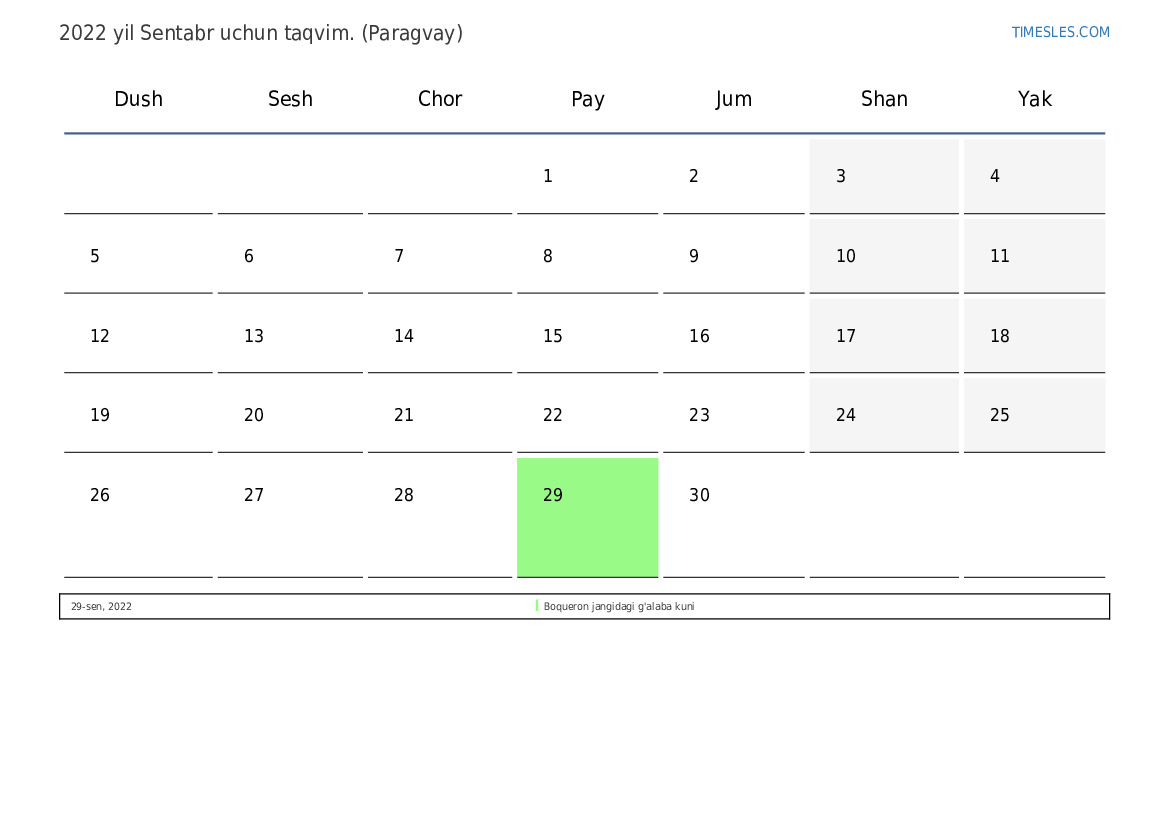Viewport: 1169px width, 827px height.
Task: Click the Chor weekday header
Action: (x=440, y=99)
